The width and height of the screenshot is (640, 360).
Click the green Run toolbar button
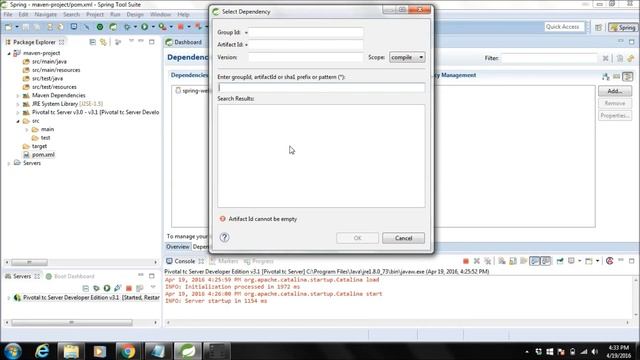tap(144, 27)
